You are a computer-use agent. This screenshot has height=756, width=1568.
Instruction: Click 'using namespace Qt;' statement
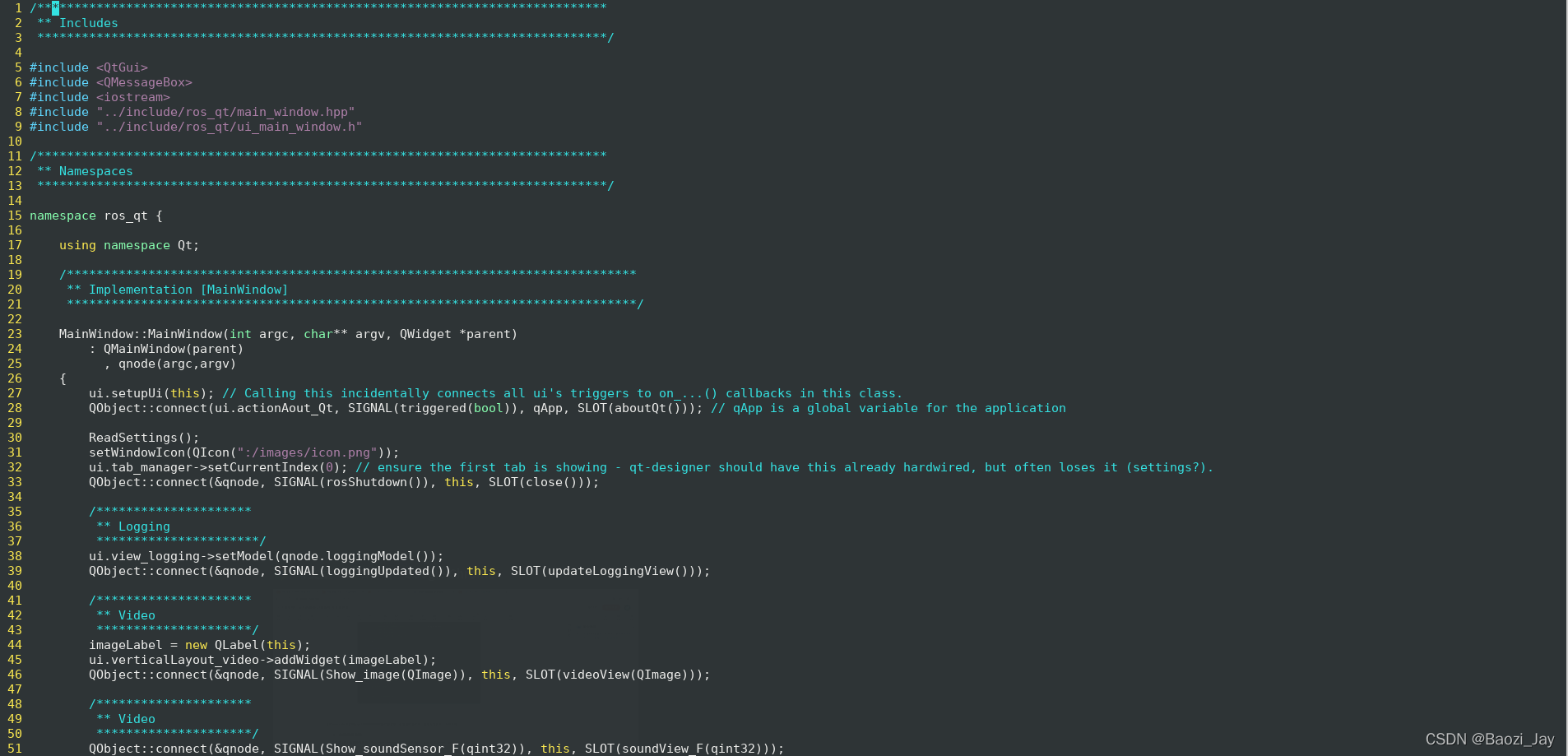tap(129, 245)
